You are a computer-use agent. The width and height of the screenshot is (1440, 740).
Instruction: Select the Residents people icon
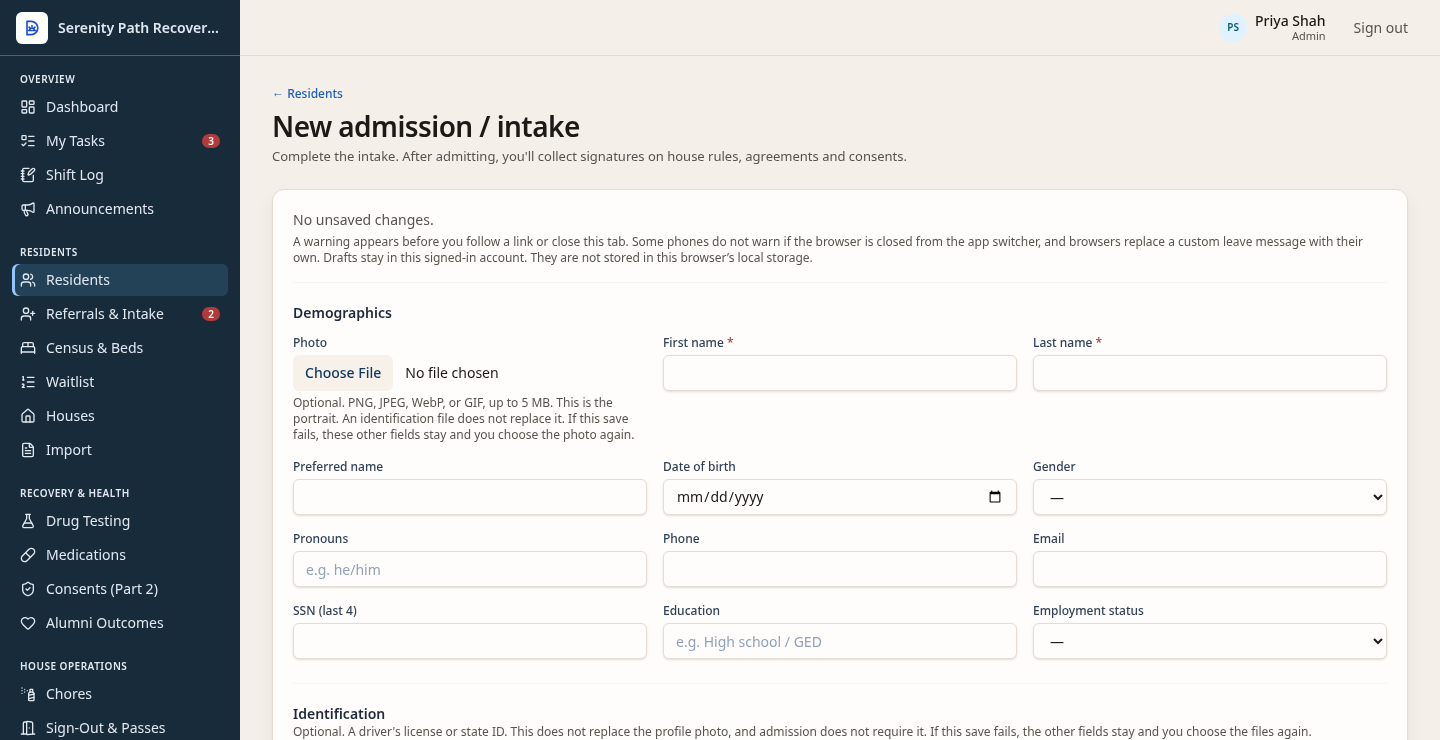pos(28,280)
